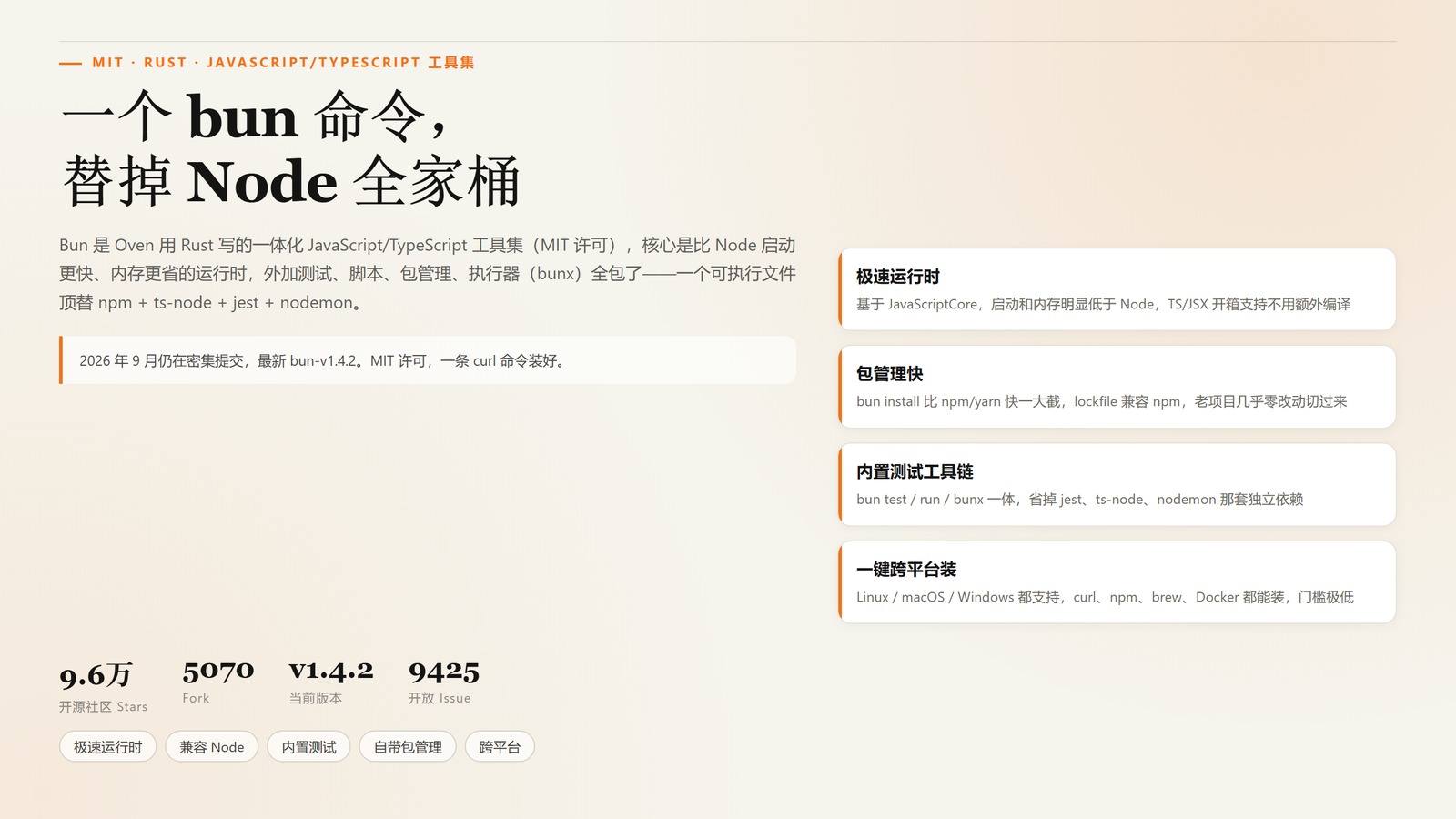Click the 极速运行时 tag pill
Screen dimensions: 1456x819
pyautogui.click(x=107, y=747)
